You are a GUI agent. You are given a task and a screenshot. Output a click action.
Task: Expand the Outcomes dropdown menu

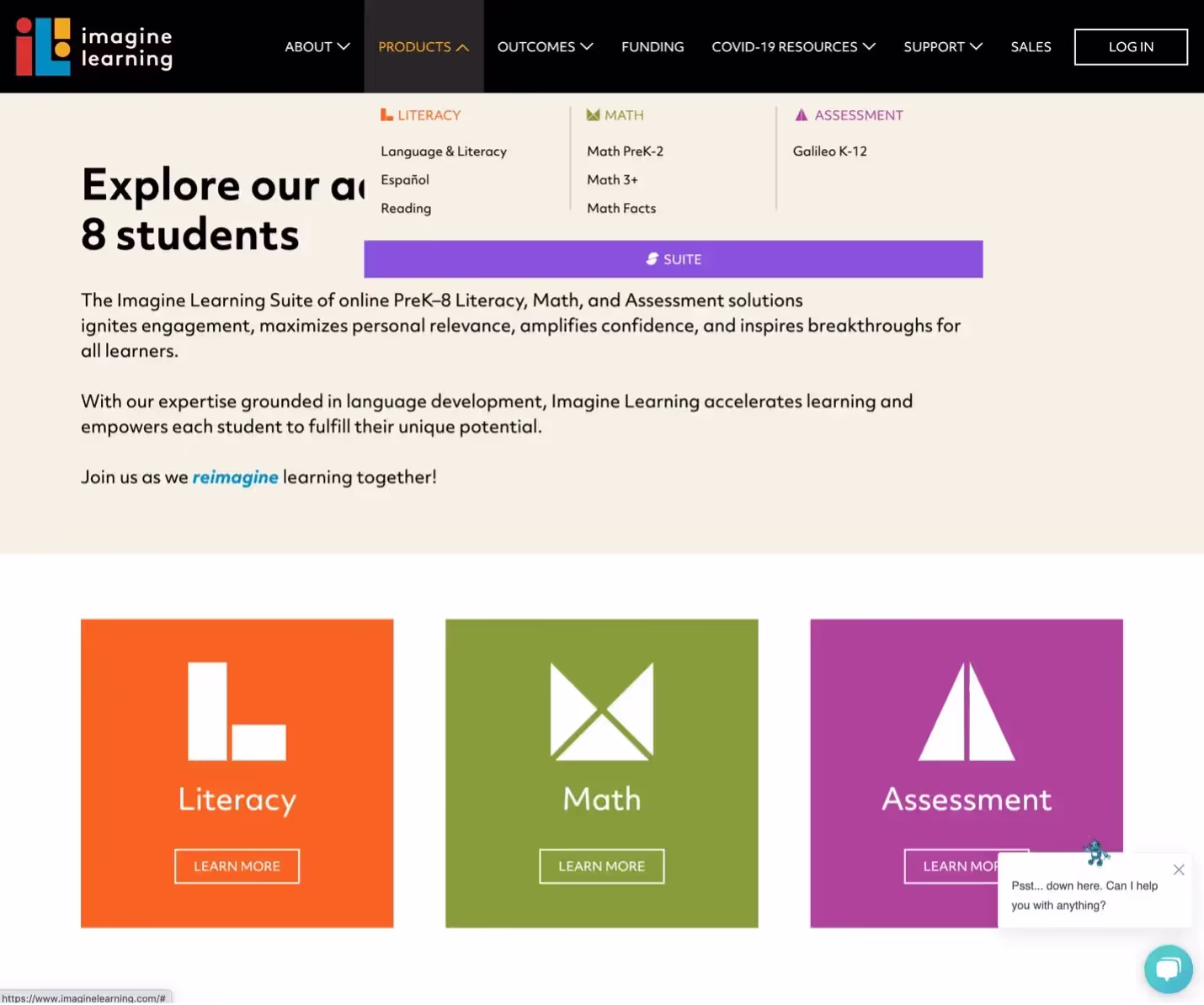pyautogui.click(x=545, y=47)
